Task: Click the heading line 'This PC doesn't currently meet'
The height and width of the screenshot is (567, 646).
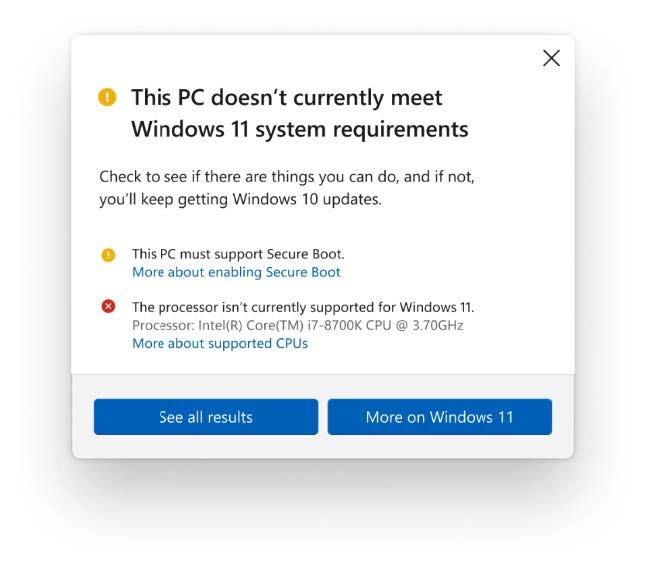Action: pos(286,98)
